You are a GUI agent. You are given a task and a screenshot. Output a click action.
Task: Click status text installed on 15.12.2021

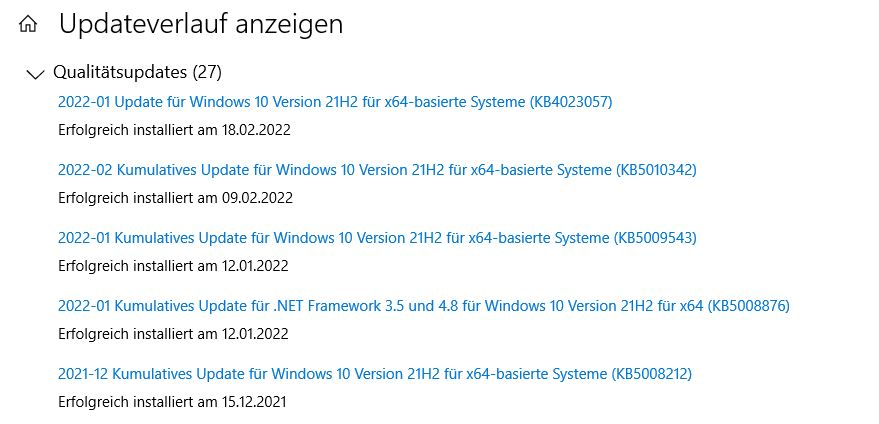(x=173, y=402)
